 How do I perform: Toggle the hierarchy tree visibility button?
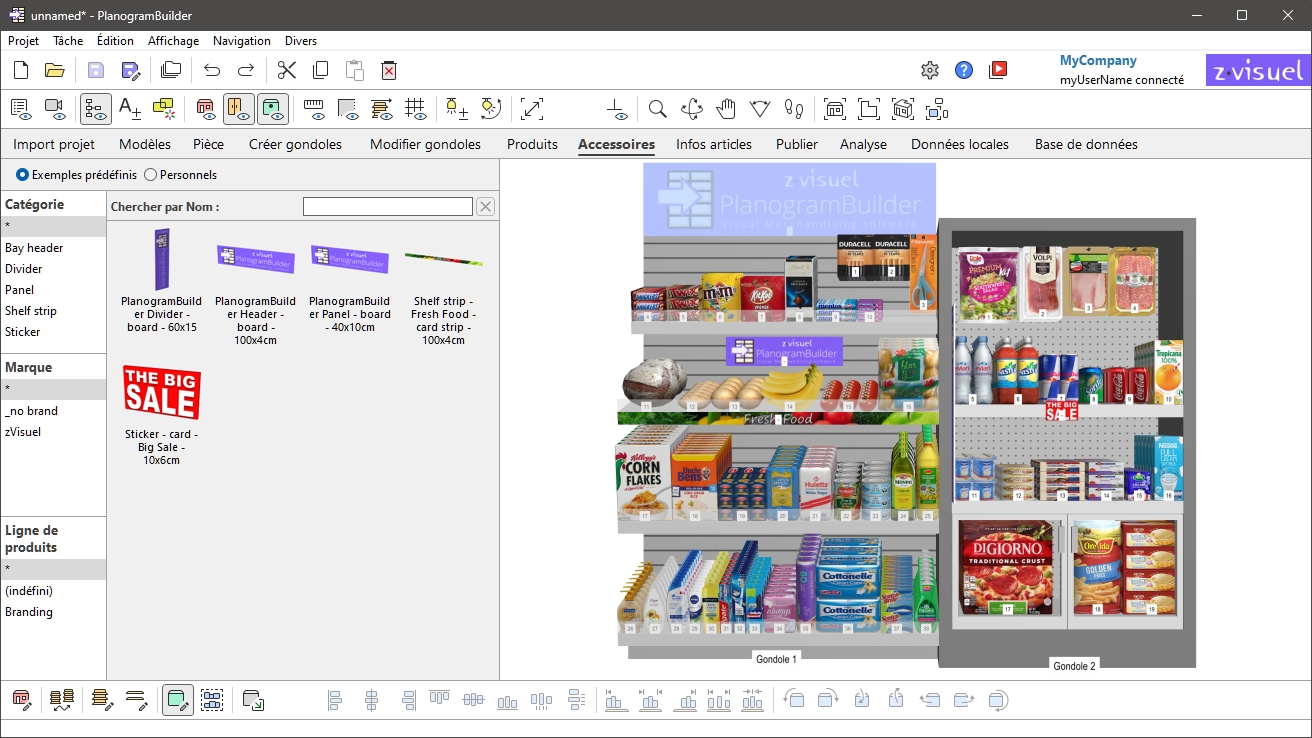click(96, 108)
